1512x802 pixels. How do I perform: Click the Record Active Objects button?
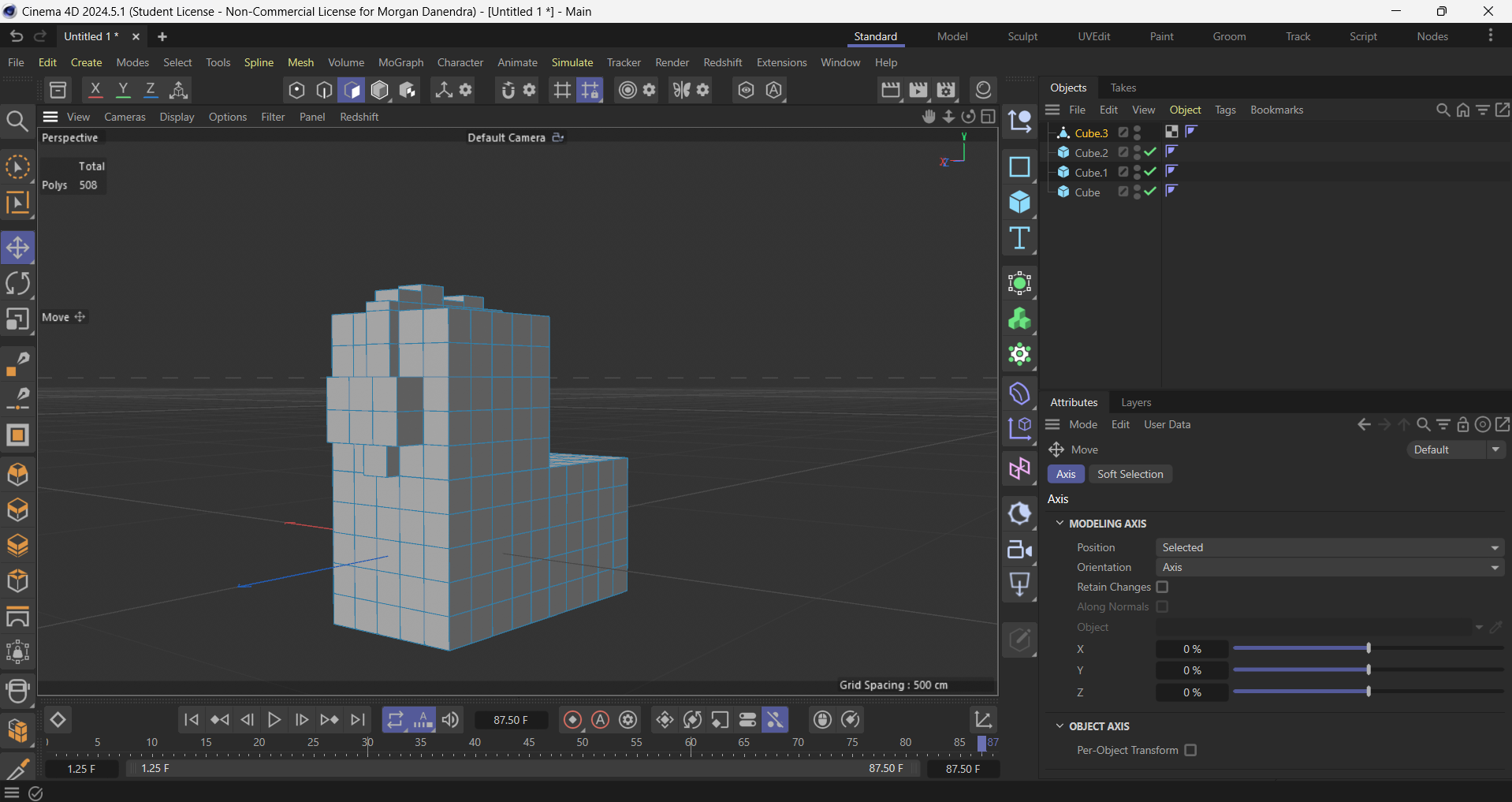click(x=573, y=720)
